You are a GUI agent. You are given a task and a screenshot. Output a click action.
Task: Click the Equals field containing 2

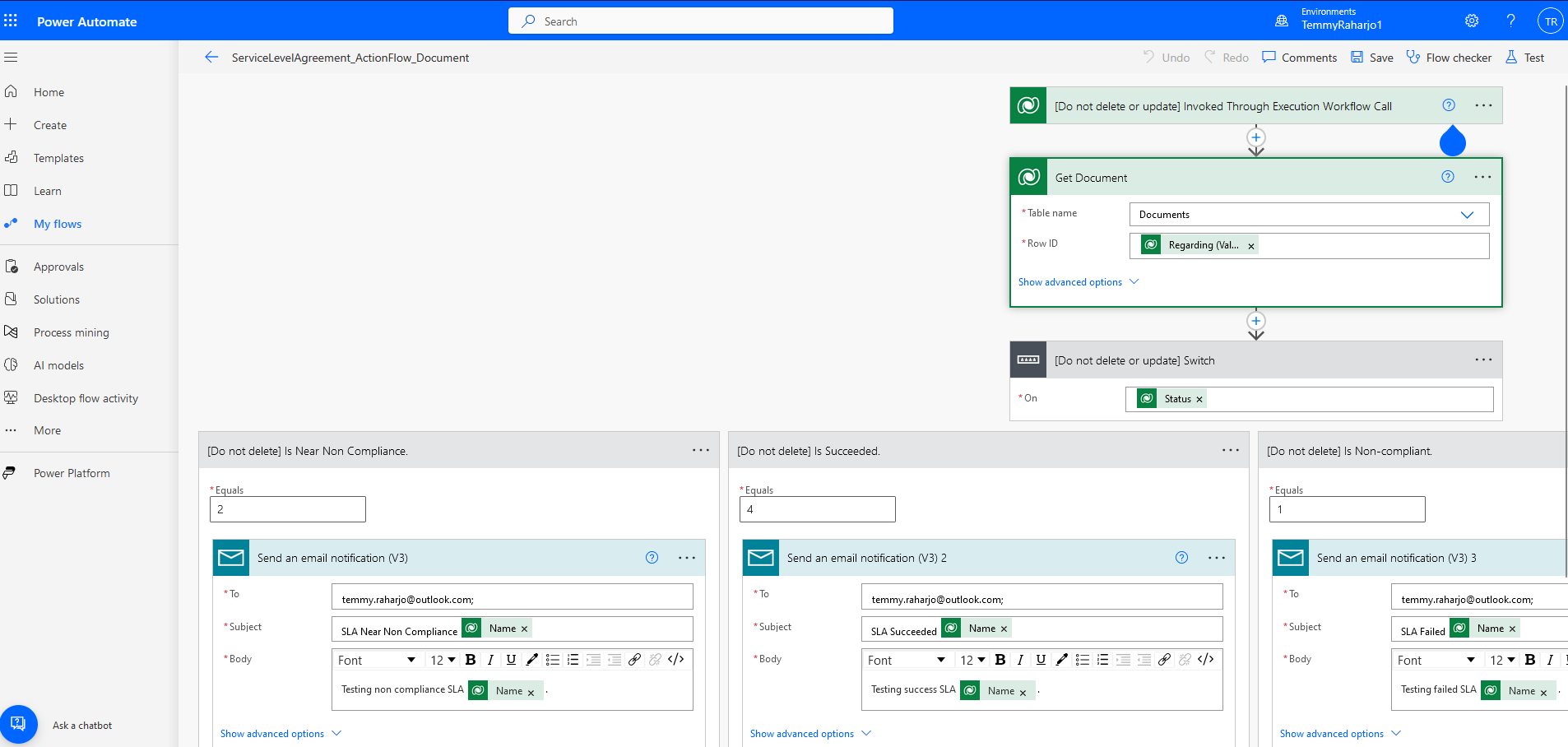(x=288, y=509)
